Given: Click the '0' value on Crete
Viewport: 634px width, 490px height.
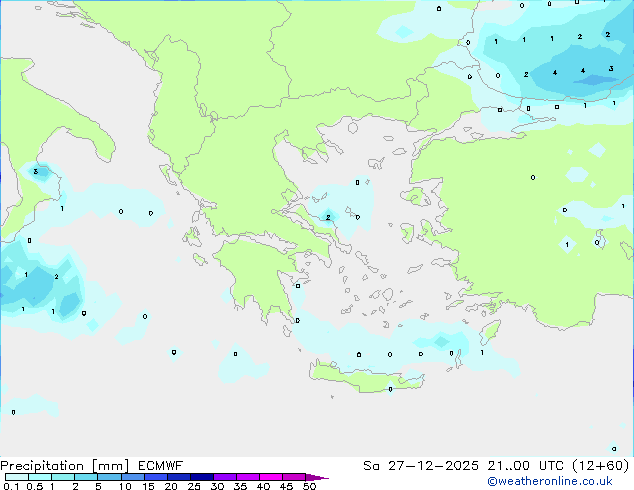Looking at the screenshot, I should (390, 389).
